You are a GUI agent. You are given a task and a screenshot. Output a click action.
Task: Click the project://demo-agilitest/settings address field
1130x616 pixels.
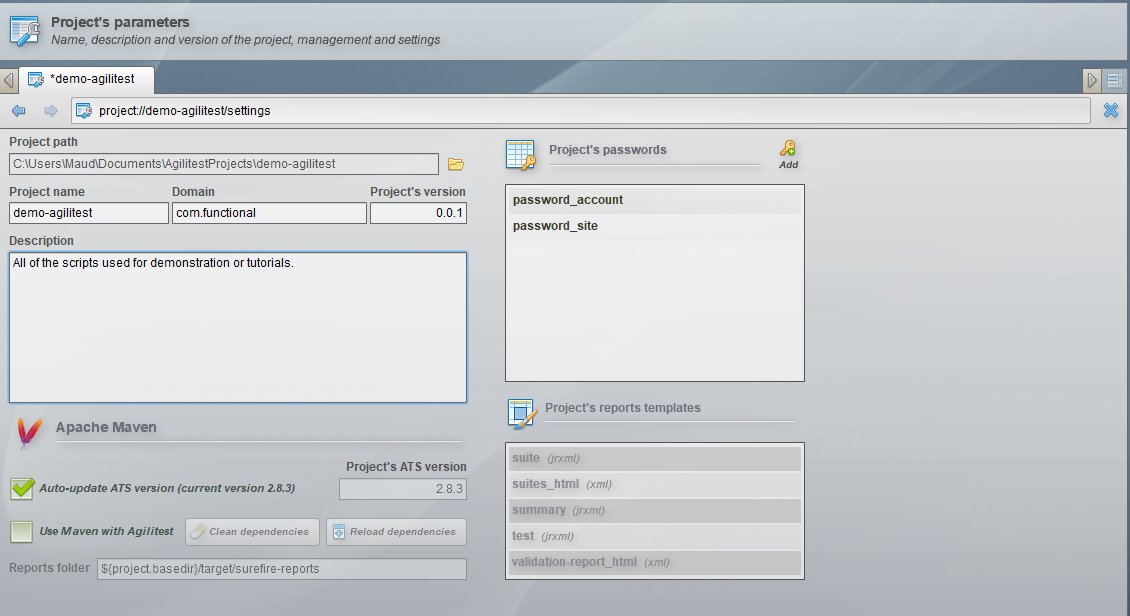click(580, 110)
